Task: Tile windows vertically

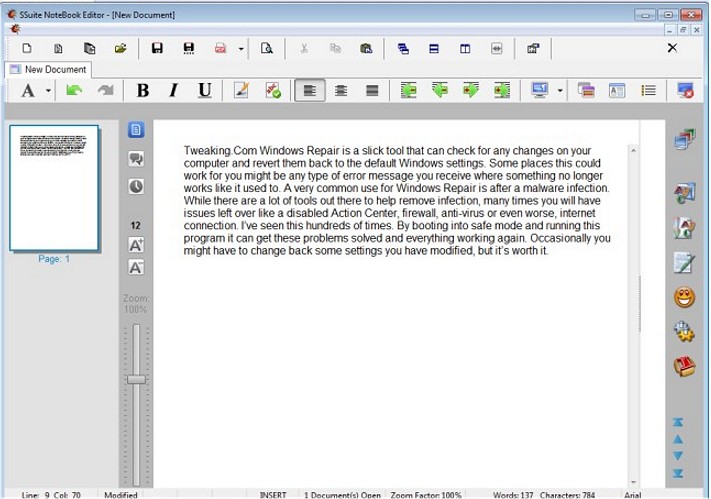Action: click(465, 49)
